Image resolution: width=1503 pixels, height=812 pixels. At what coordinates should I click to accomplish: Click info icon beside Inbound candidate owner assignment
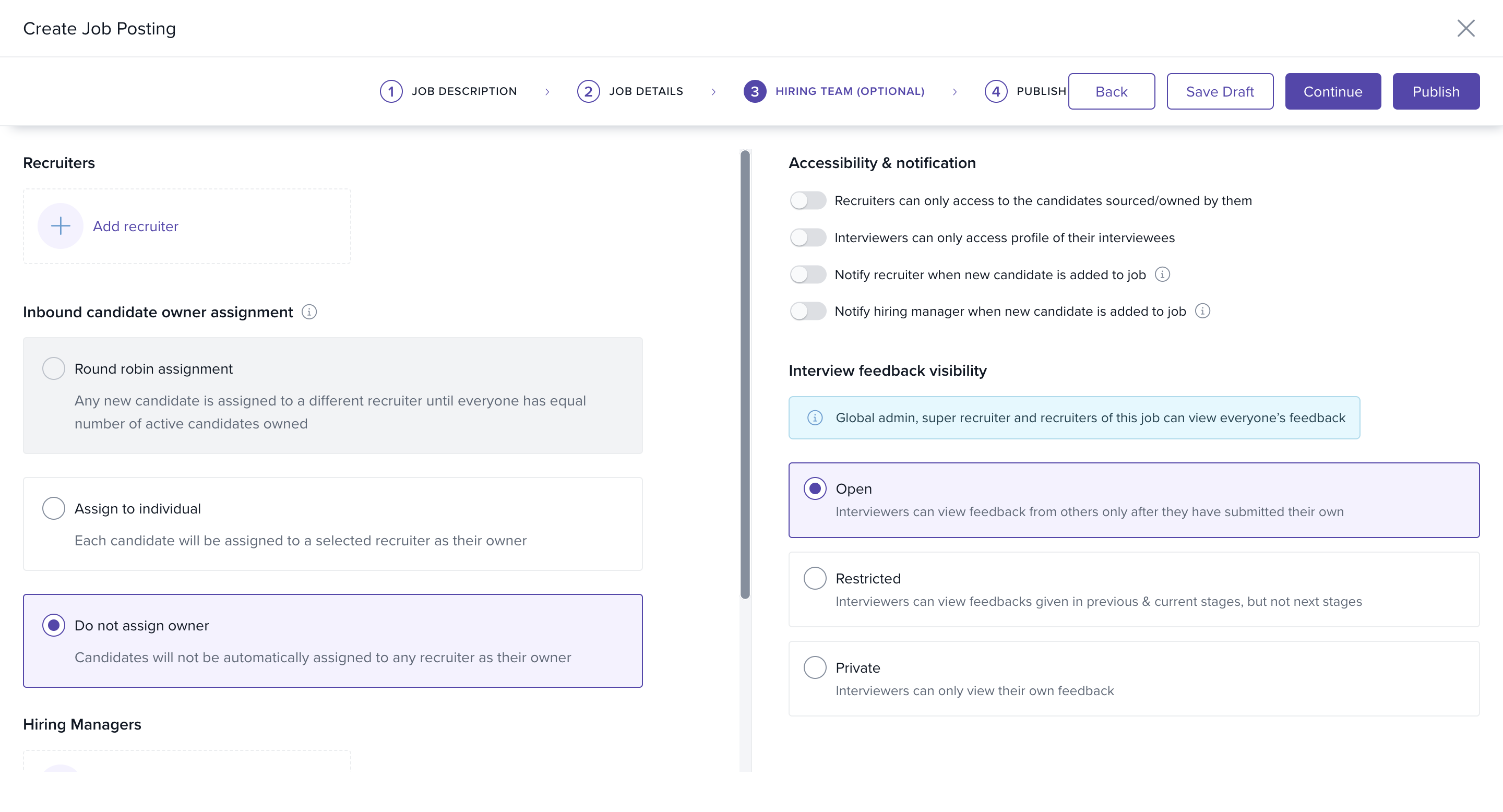(309, 312)
